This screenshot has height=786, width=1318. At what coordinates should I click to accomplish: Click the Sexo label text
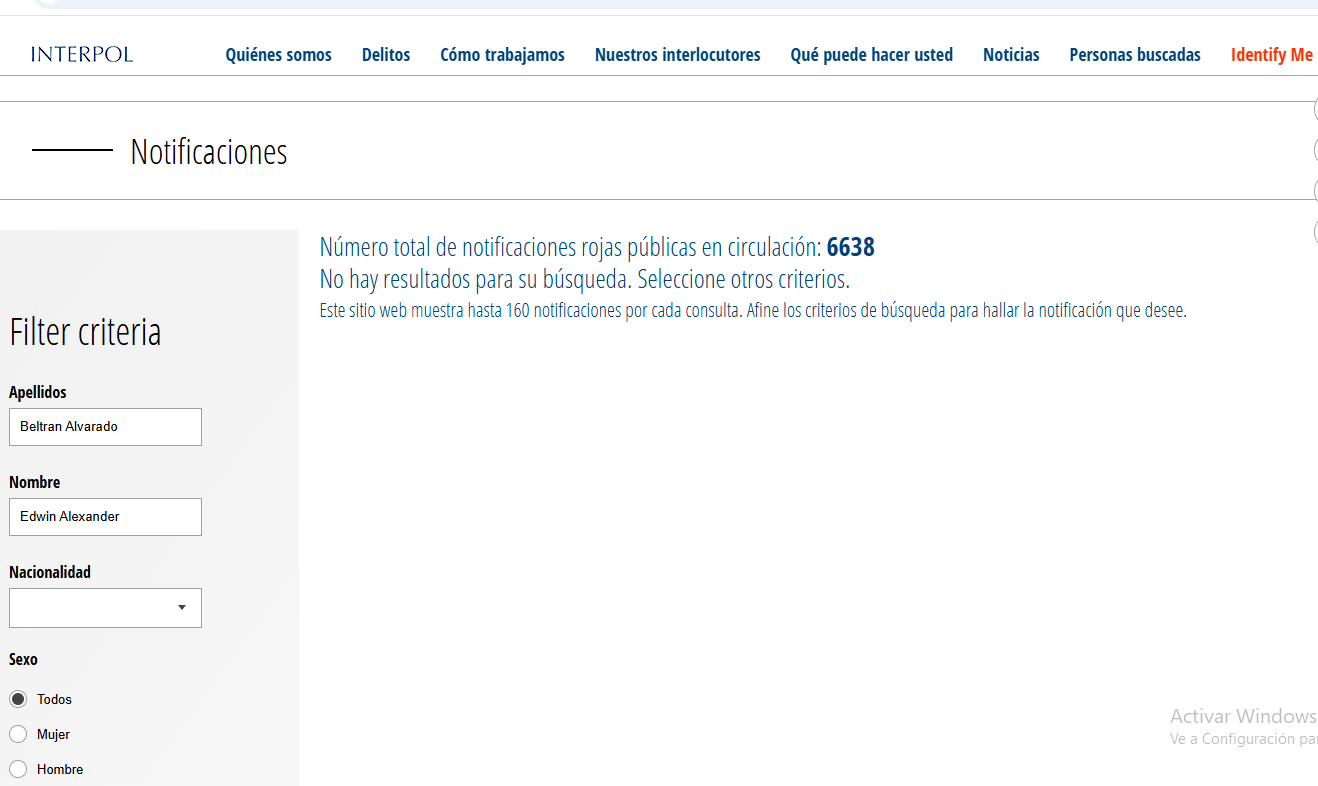point(23,660)
